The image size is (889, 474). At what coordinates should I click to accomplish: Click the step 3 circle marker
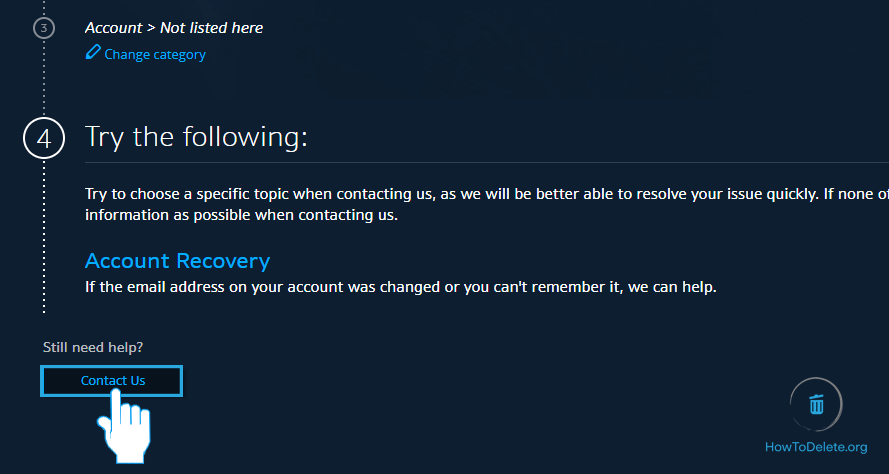(x=43, y=28)
